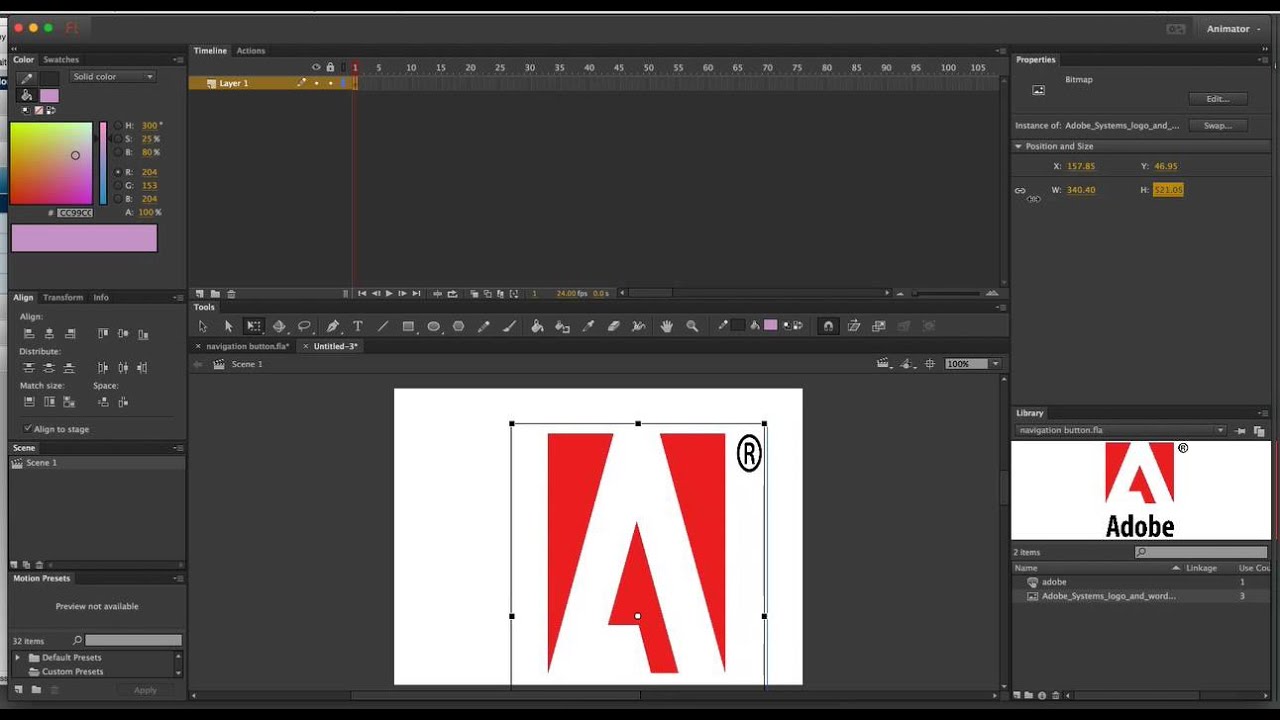Click the Swap... button

click(x=1217, y=126)
